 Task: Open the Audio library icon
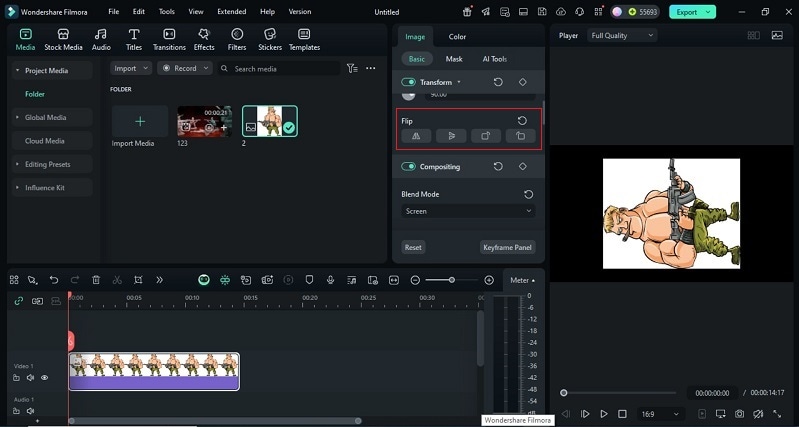(x=101, y=39)
